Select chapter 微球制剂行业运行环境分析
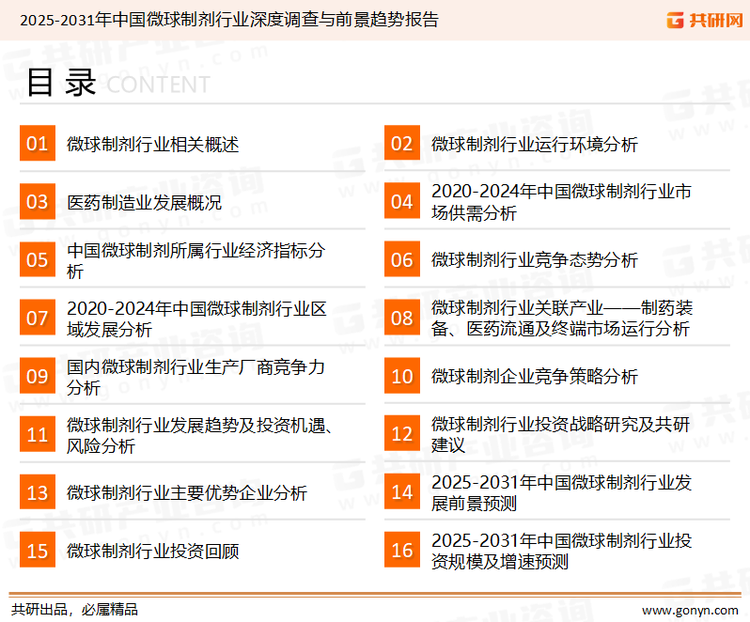Image resolution: width=750 pixels, height=622 pixels. [534, 144]
